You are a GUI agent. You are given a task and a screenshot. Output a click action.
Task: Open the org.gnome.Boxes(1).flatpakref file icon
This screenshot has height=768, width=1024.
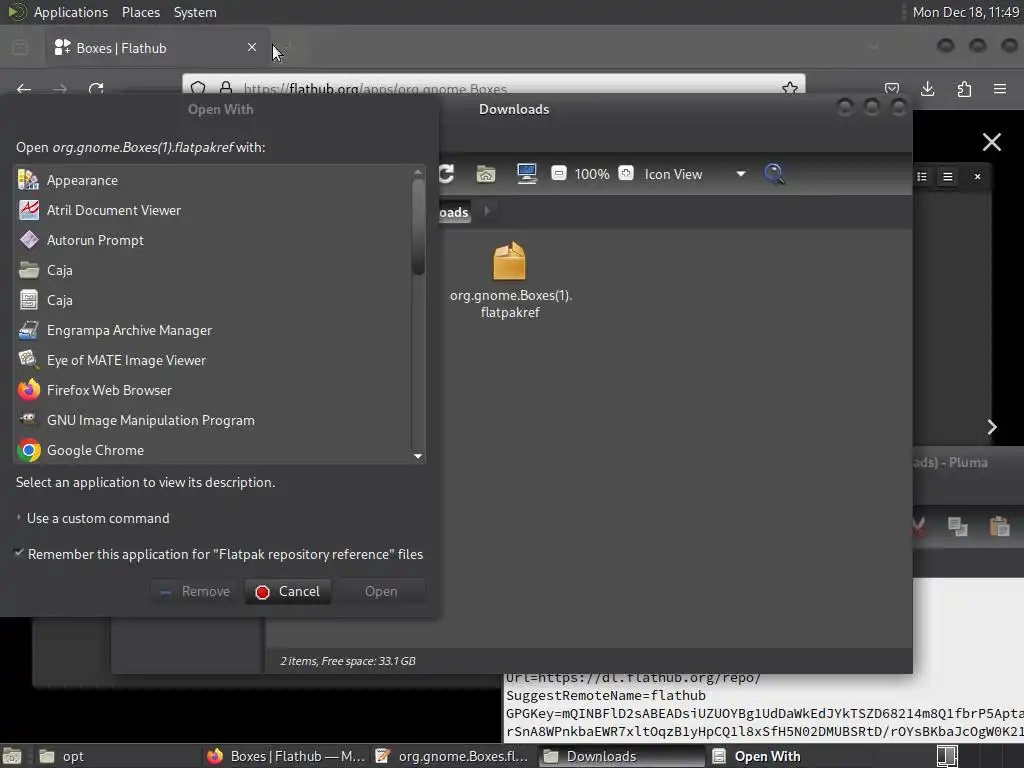coord(509,261)
